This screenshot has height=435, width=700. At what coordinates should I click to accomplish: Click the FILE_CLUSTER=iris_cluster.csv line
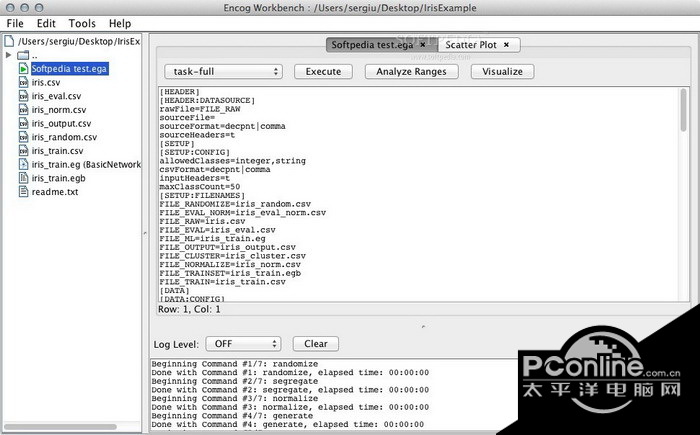coord(233,256)
